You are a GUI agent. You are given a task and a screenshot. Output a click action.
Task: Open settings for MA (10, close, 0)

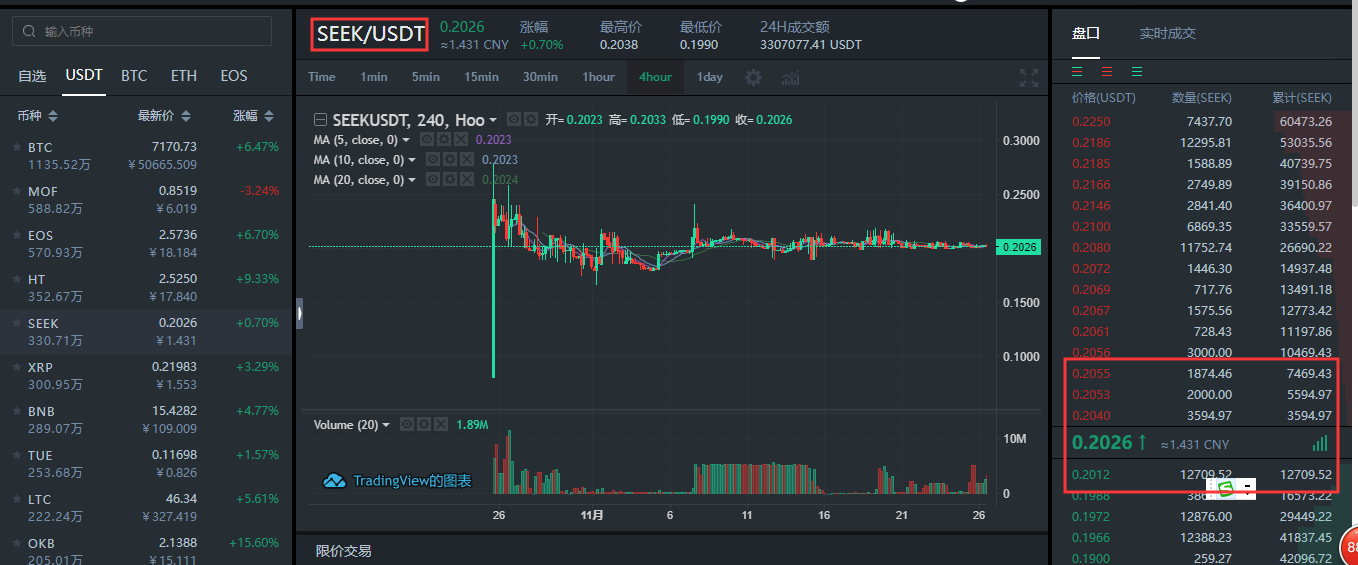pos(449,160)
